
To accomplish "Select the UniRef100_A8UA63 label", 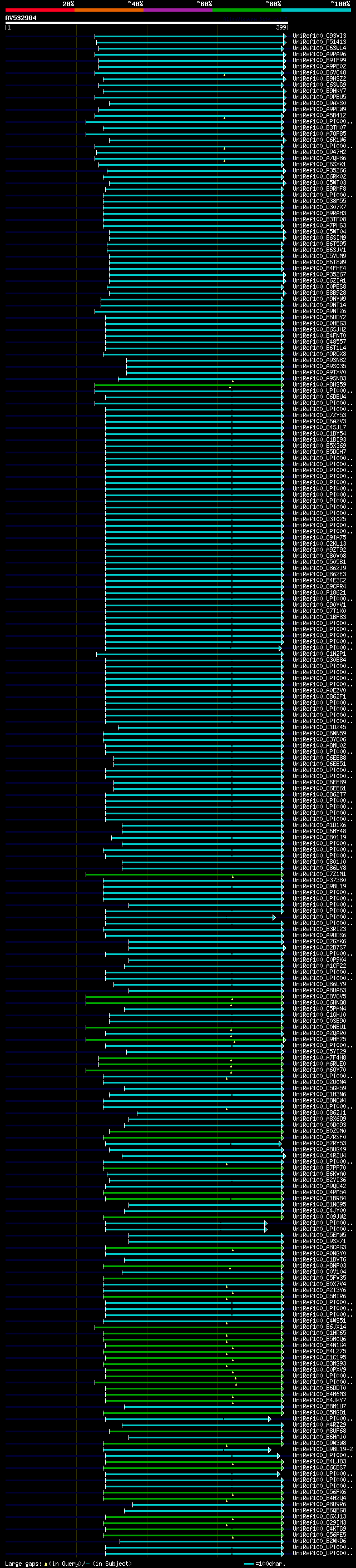I will point(319,990).
